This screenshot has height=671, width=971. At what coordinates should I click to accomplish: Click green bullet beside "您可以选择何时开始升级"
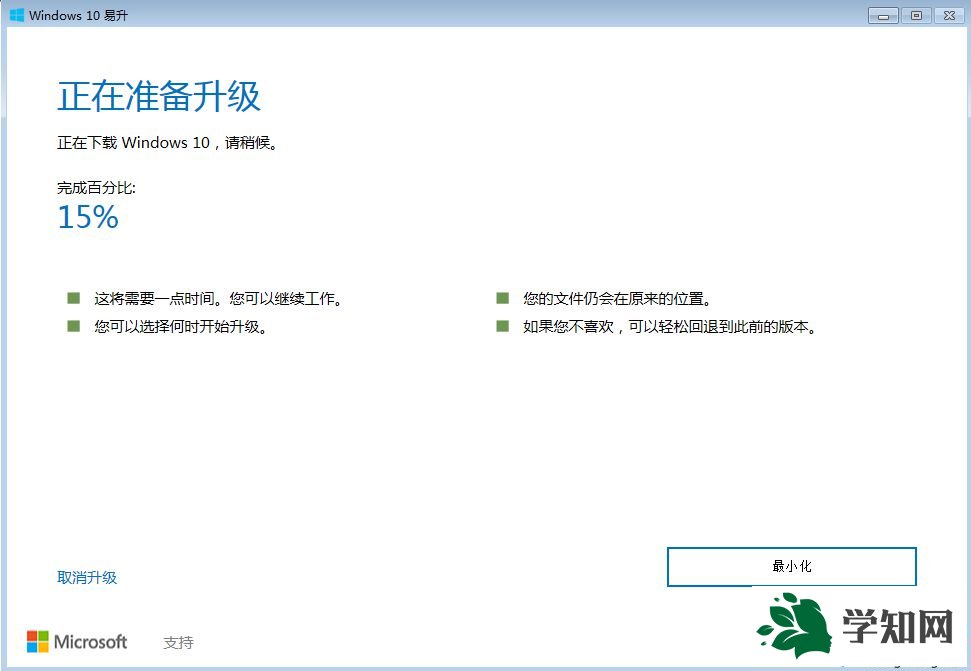73,324
